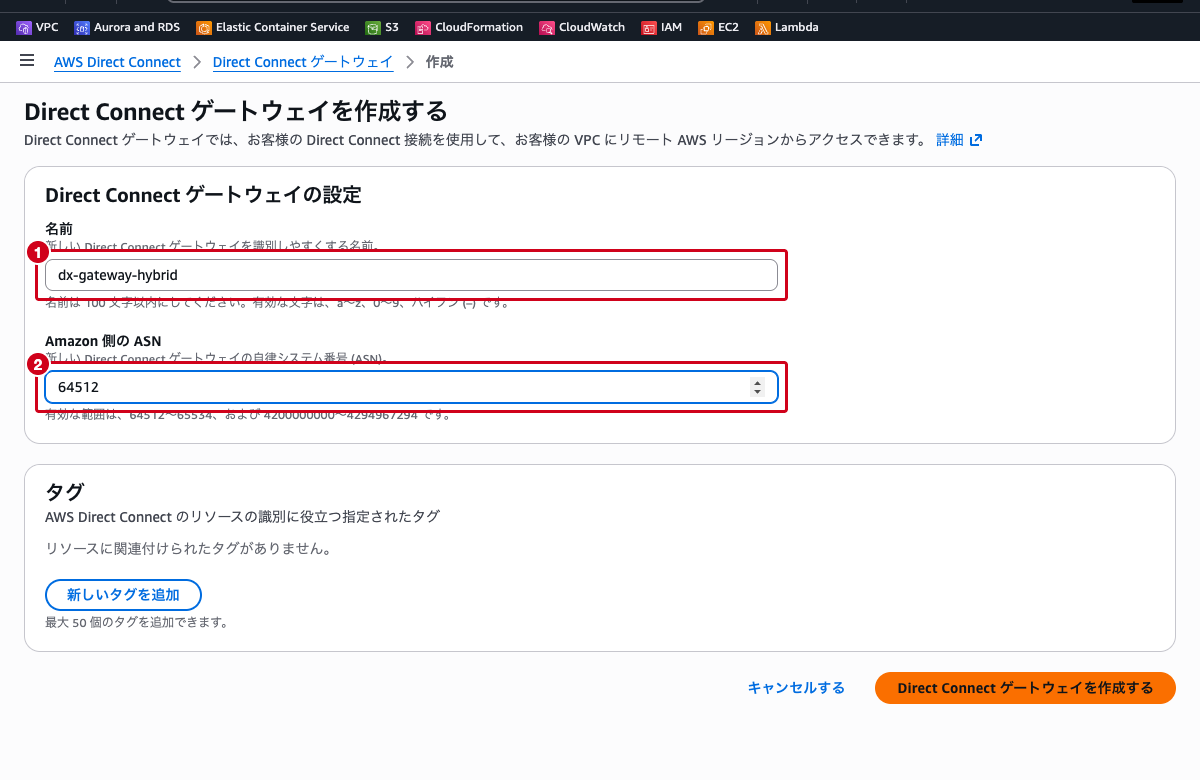Screen dimensions: 1200x780
Task: Click the Direct Connect ゲートウェイの設定 section title
Action: coord(203,194)
